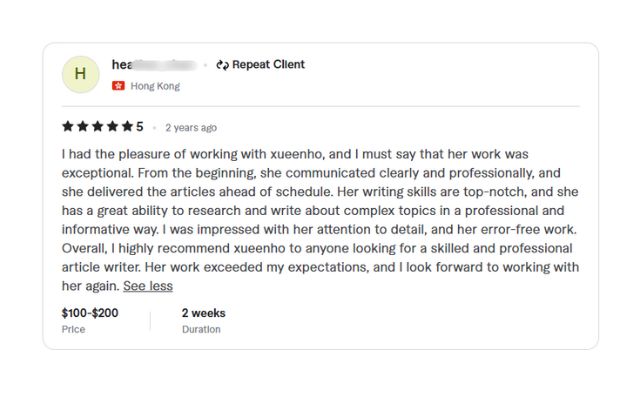Click the "$100-$200" price value

coord(90,313)
